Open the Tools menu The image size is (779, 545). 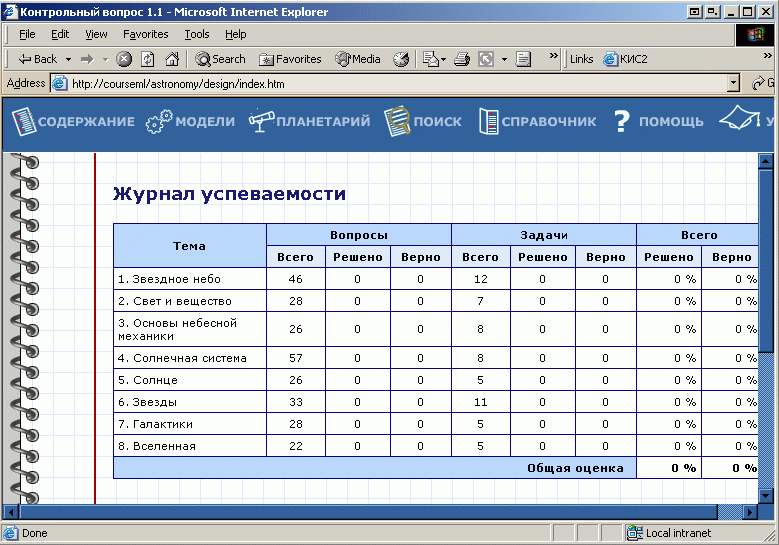click(197, 34)
